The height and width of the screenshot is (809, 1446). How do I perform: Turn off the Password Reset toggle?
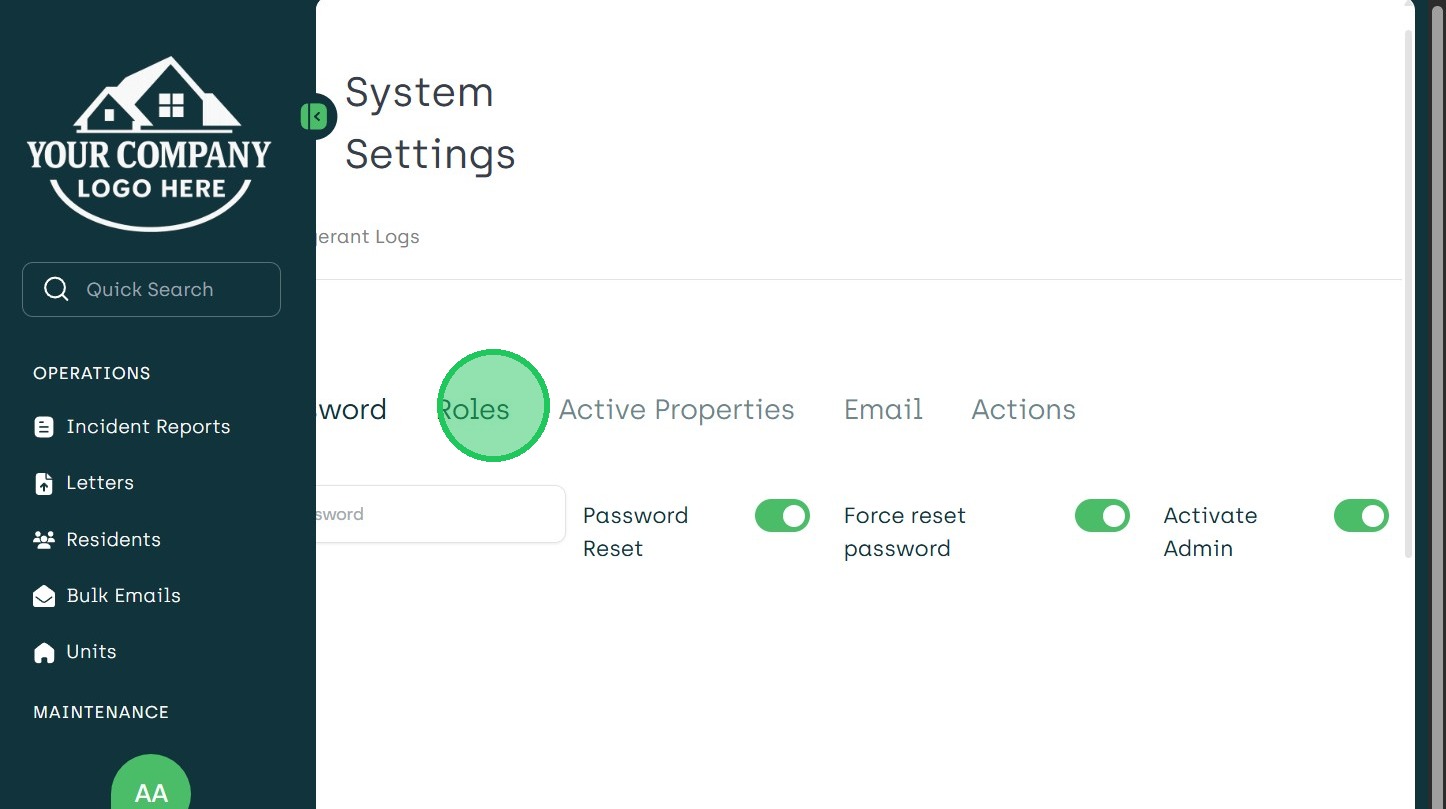782,516
